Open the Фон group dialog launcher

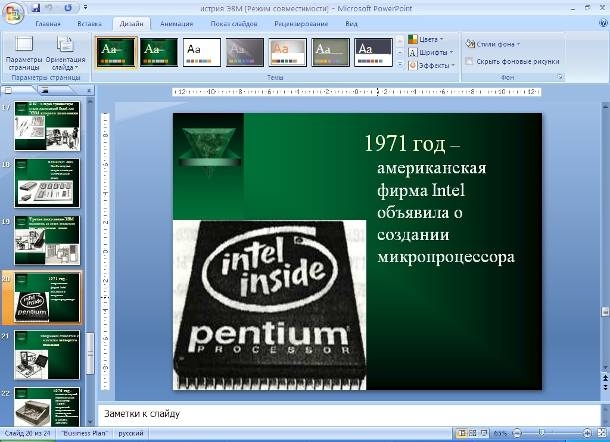(x=560, y=77)
